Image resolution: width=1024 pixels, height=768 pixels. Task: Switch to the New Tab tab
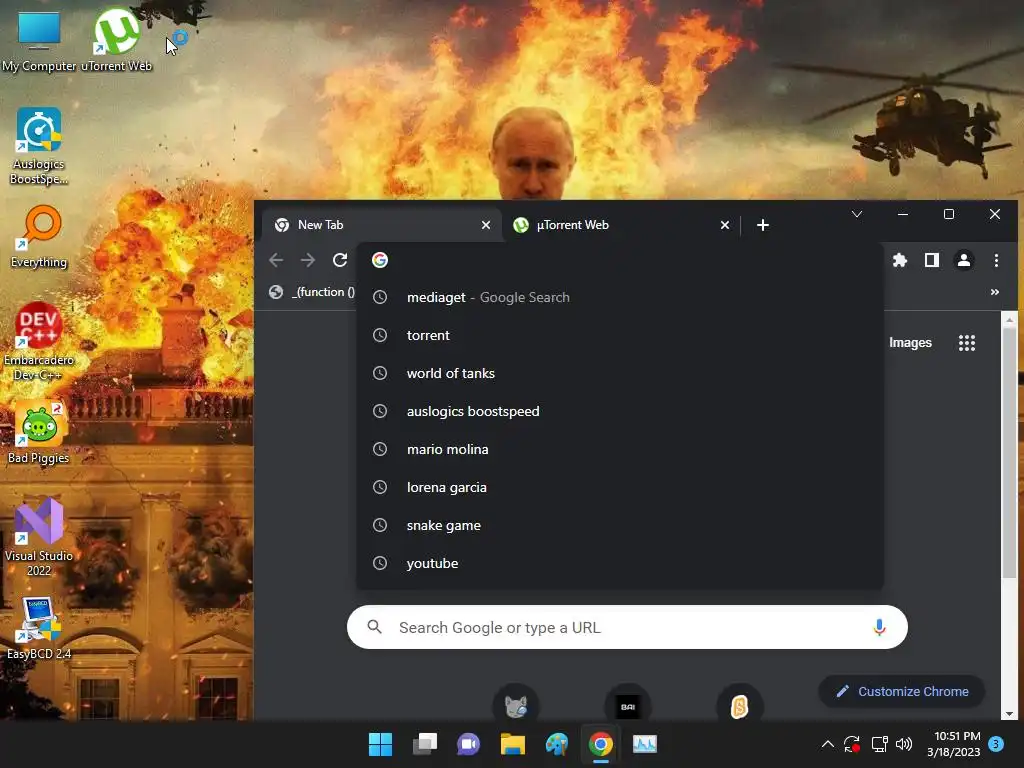[382, 225]
